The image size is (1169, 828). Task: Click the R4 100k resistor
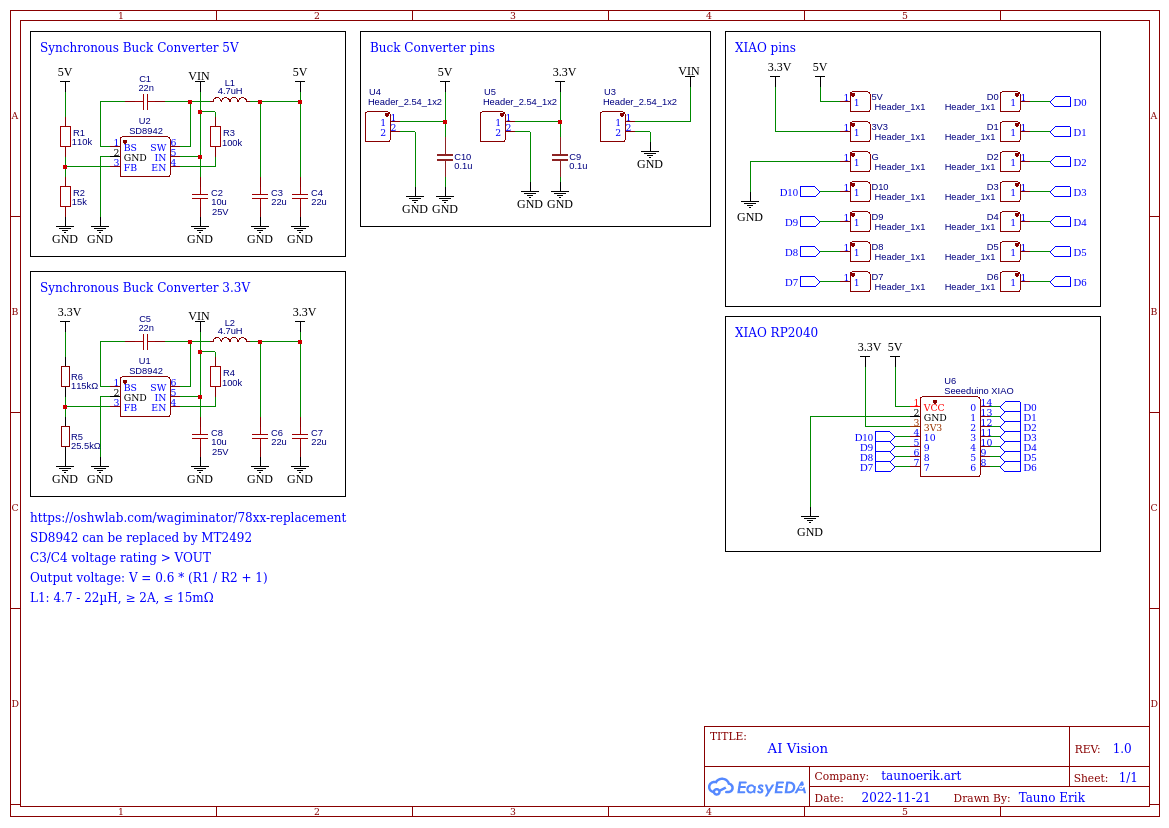pyautogui.click(x=215, y=377)
